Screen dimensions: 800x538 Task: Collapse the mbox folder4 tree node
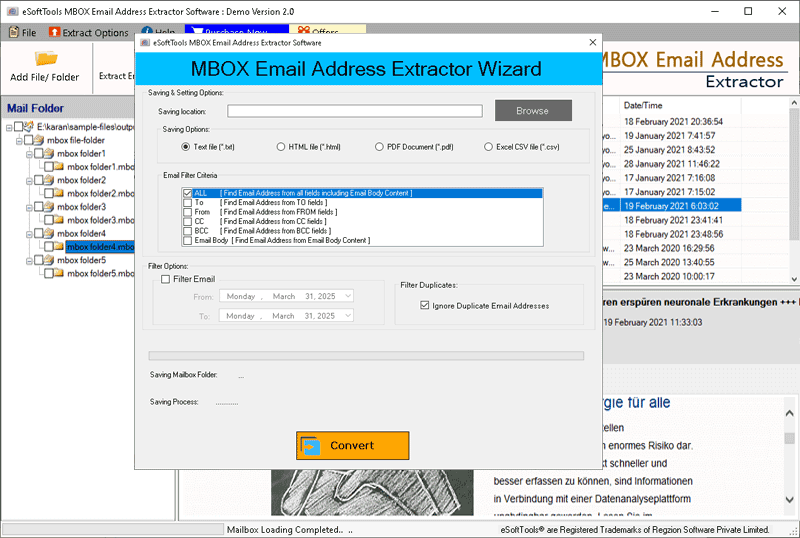[x=30, y=234]
